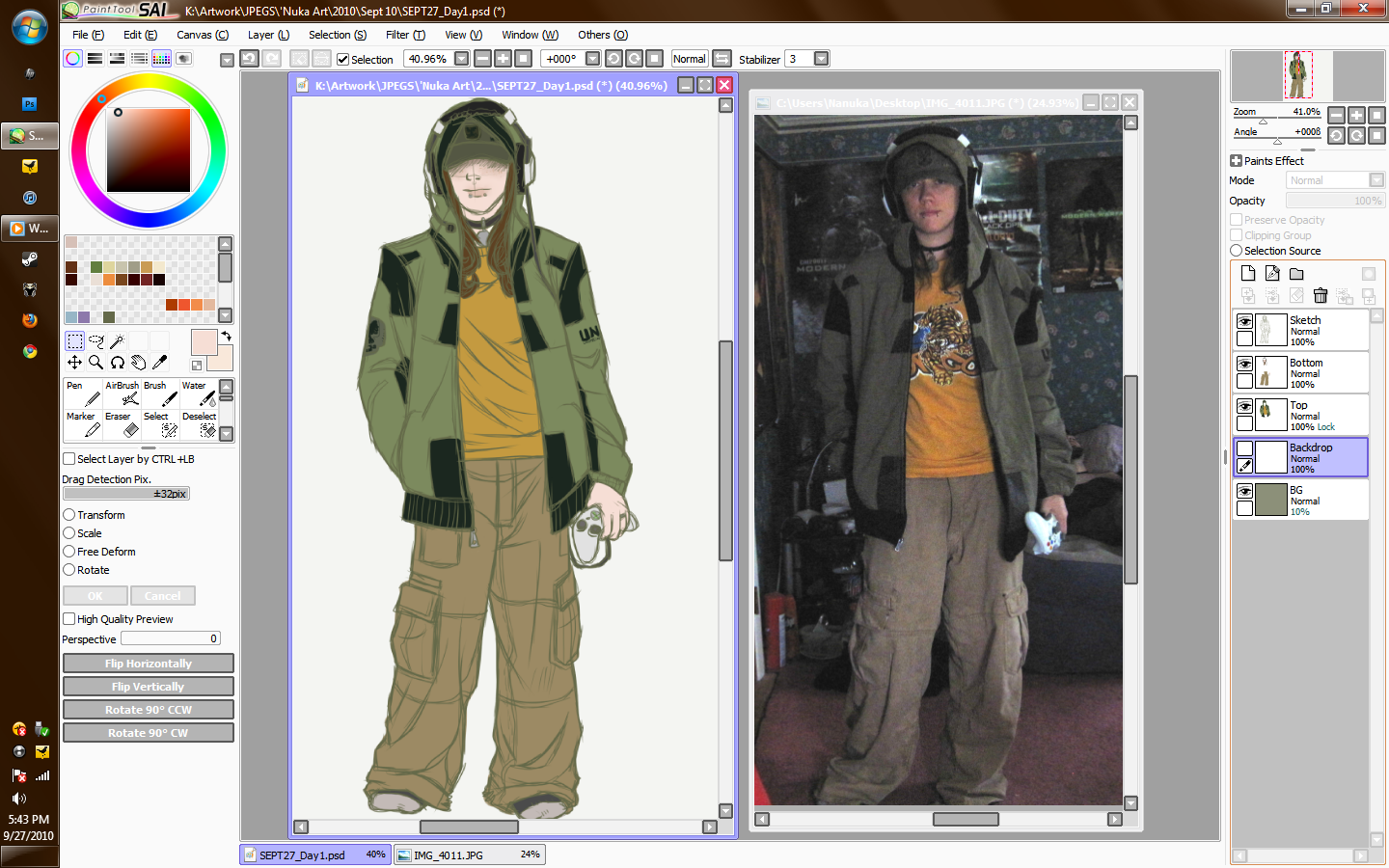Select the AirBrush tool
This screenshot has width=1389, height=868.
(x=123, y=393)
